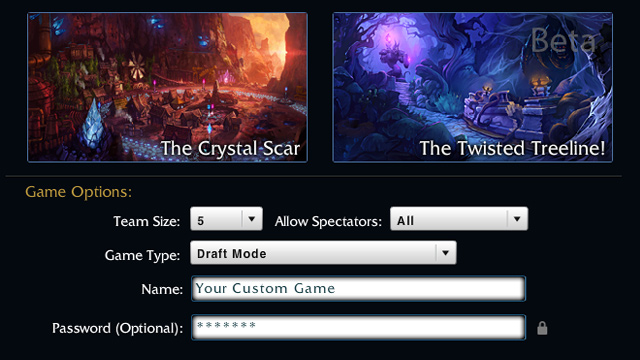The width and height of the screenshot is (640, 360).
Task: Expand the Game Type dropdown arrow
Action: pos(445,253)
